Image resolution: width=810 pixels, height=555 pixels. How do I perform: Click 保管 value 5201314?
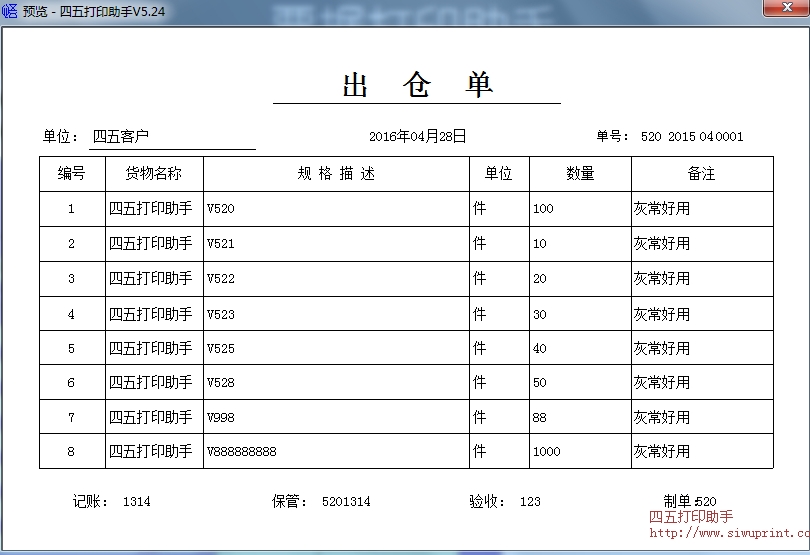346,501
